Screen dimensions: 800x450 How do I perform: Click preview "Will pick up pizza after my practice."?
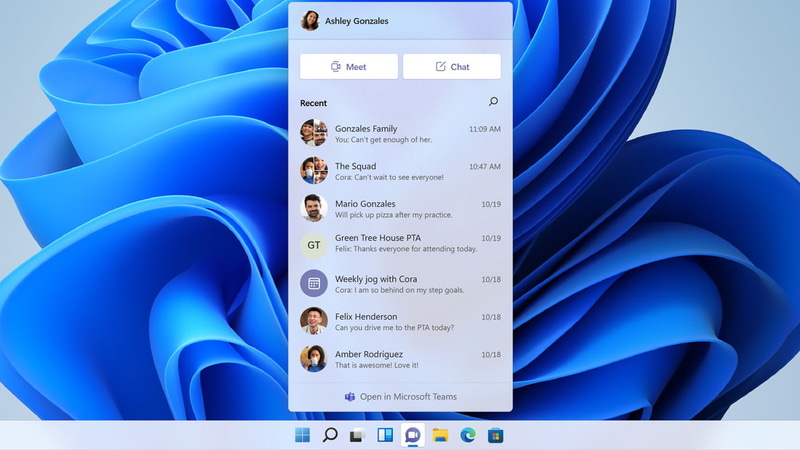tap(393, 215)
